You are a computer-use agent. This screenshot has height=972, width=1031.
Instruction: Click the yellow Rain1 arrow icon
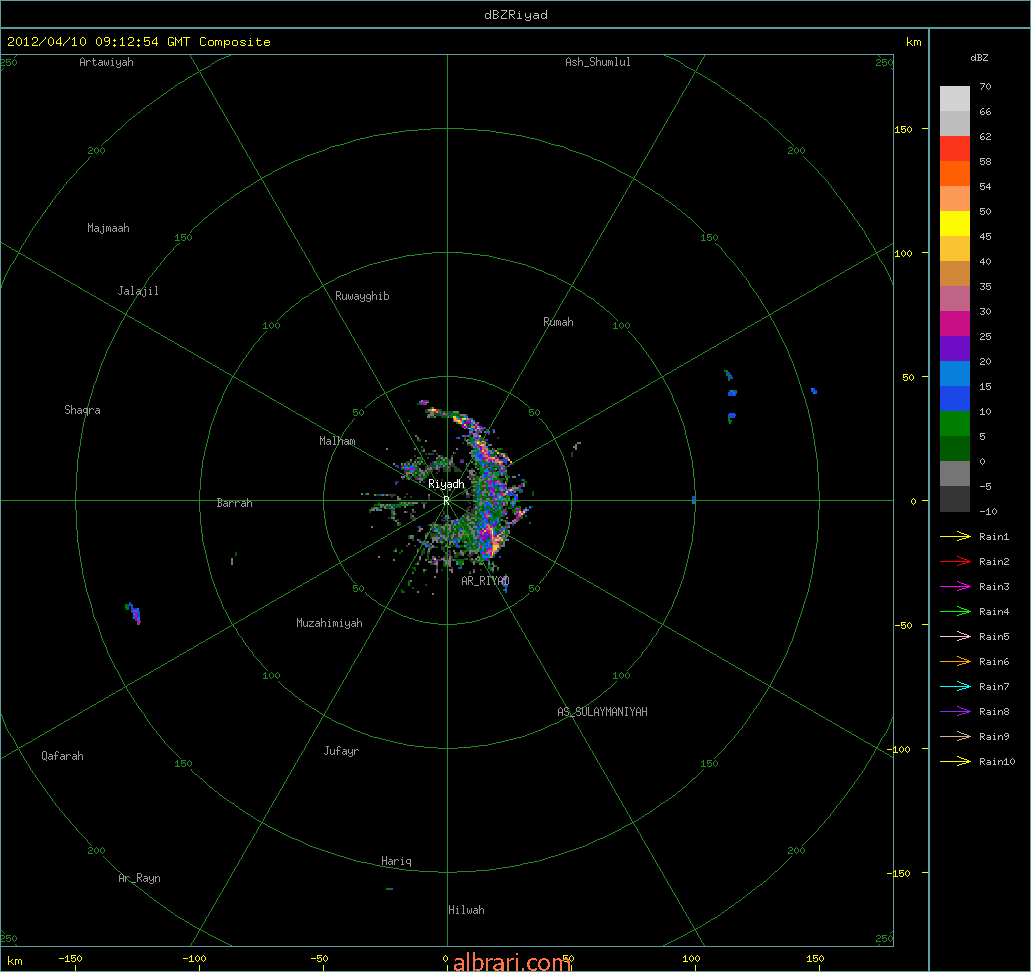[955, 537]
